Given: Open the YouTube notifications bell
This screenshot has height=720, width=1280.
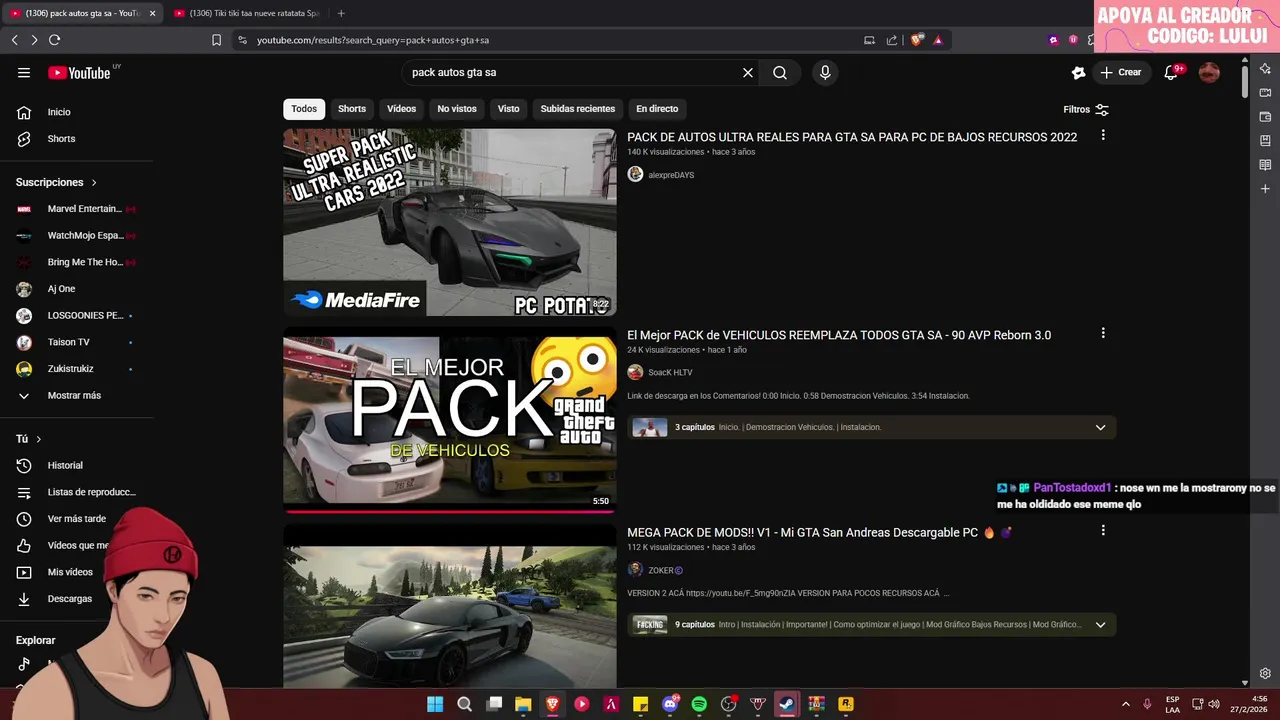Looking at the screenshot, I should [x=1171, y=72].
